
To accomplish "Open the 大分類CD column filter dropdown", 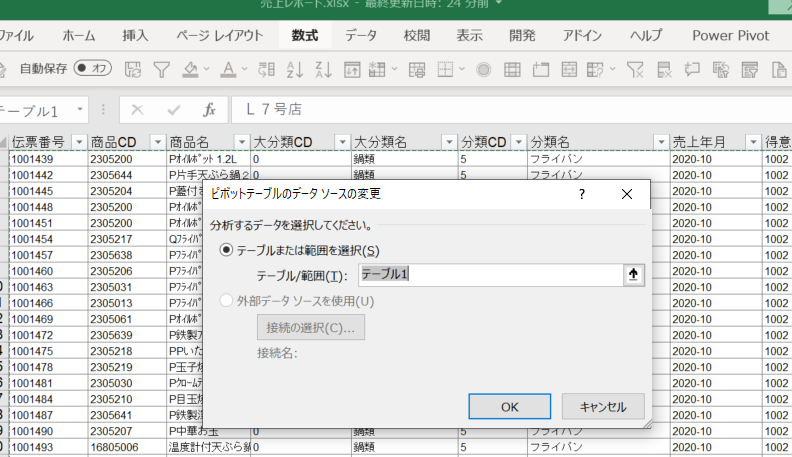I will 342,142.
